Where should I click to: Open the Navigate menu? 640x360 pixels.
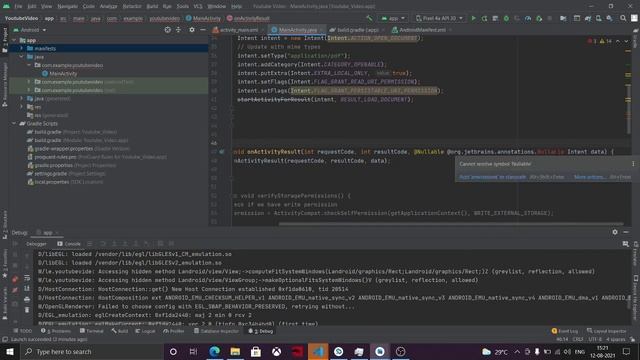(67, 6)
